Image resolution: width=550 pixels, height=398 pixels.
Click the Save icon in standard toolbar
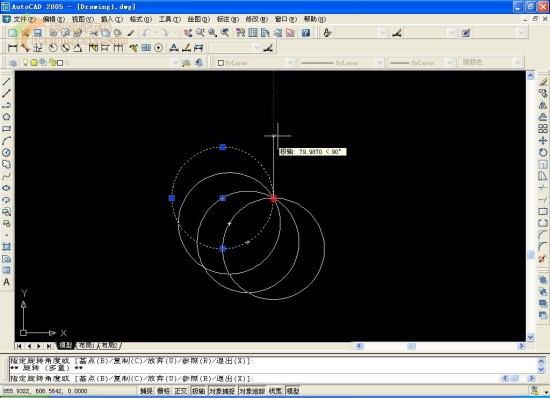pos(38,33)
